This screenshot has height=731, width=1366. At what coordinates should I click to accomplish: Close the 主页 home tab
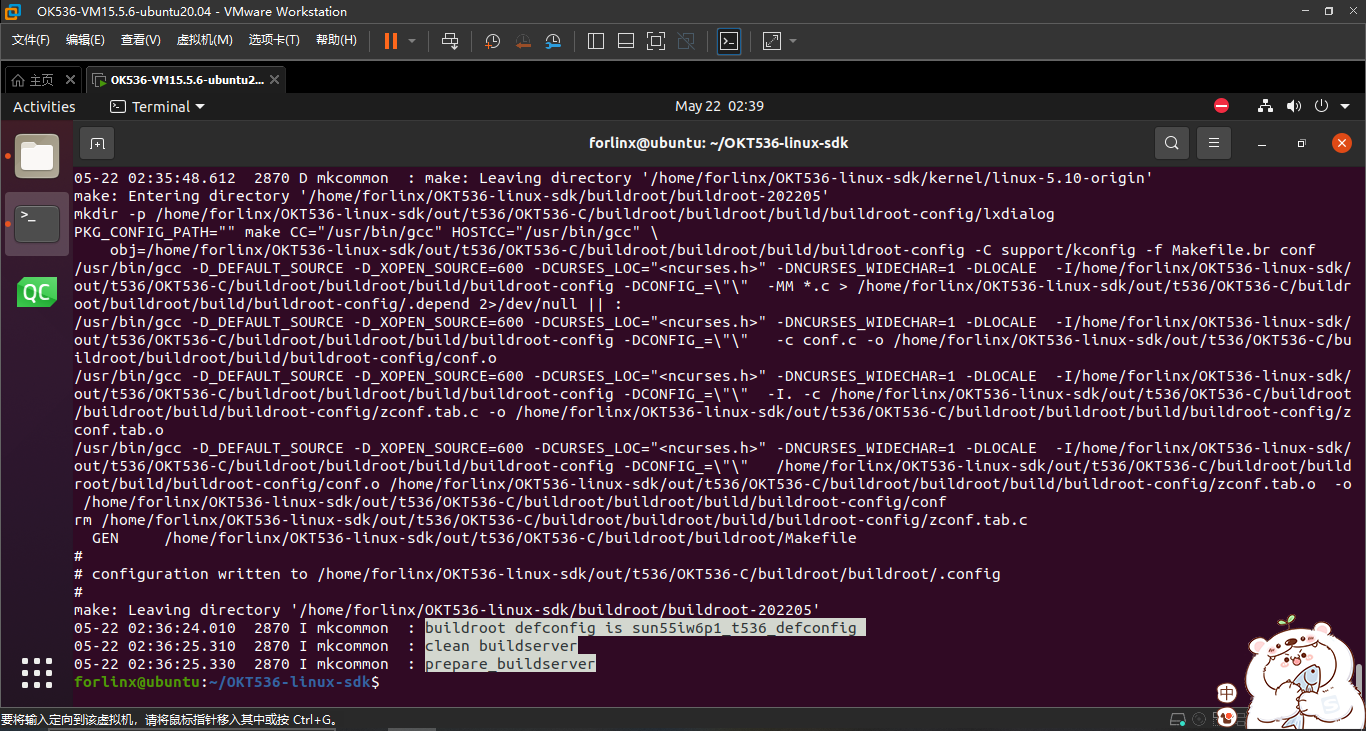70,80
